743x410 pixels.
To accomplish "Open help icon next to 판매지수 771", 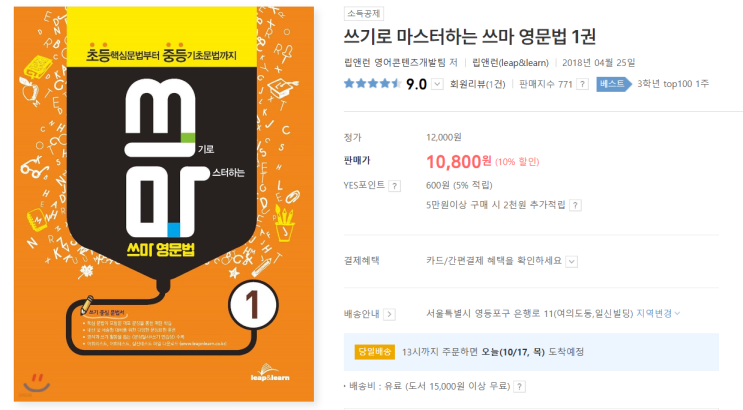I will [x=583, y=84].
